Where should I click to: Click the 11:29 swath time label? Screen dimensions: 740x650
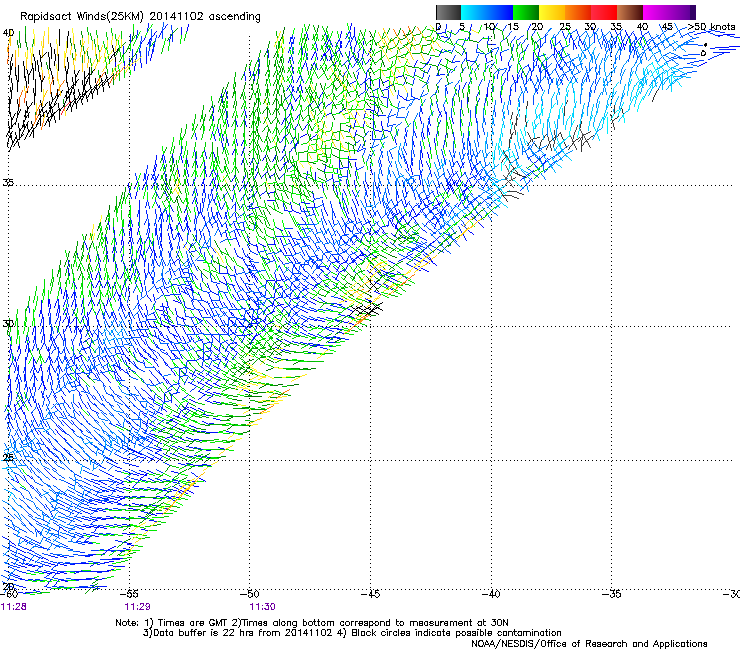tap(137, 607)
